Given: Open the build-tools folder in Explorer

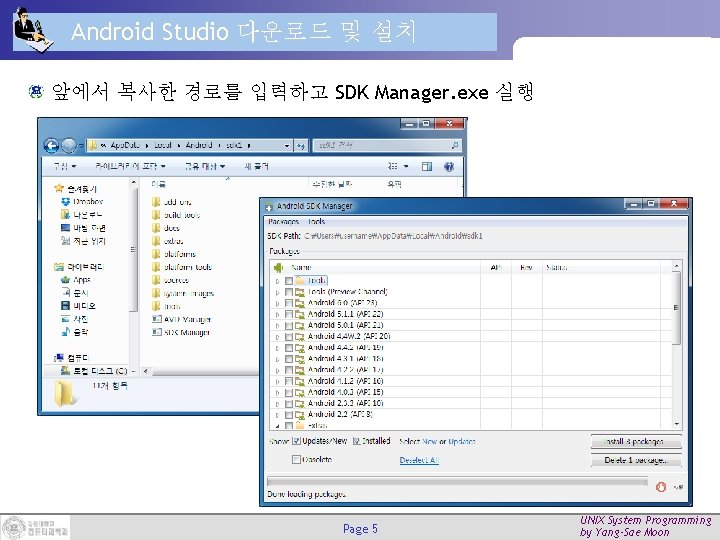Looking at the screenshot, I should (x=176, y=215).
